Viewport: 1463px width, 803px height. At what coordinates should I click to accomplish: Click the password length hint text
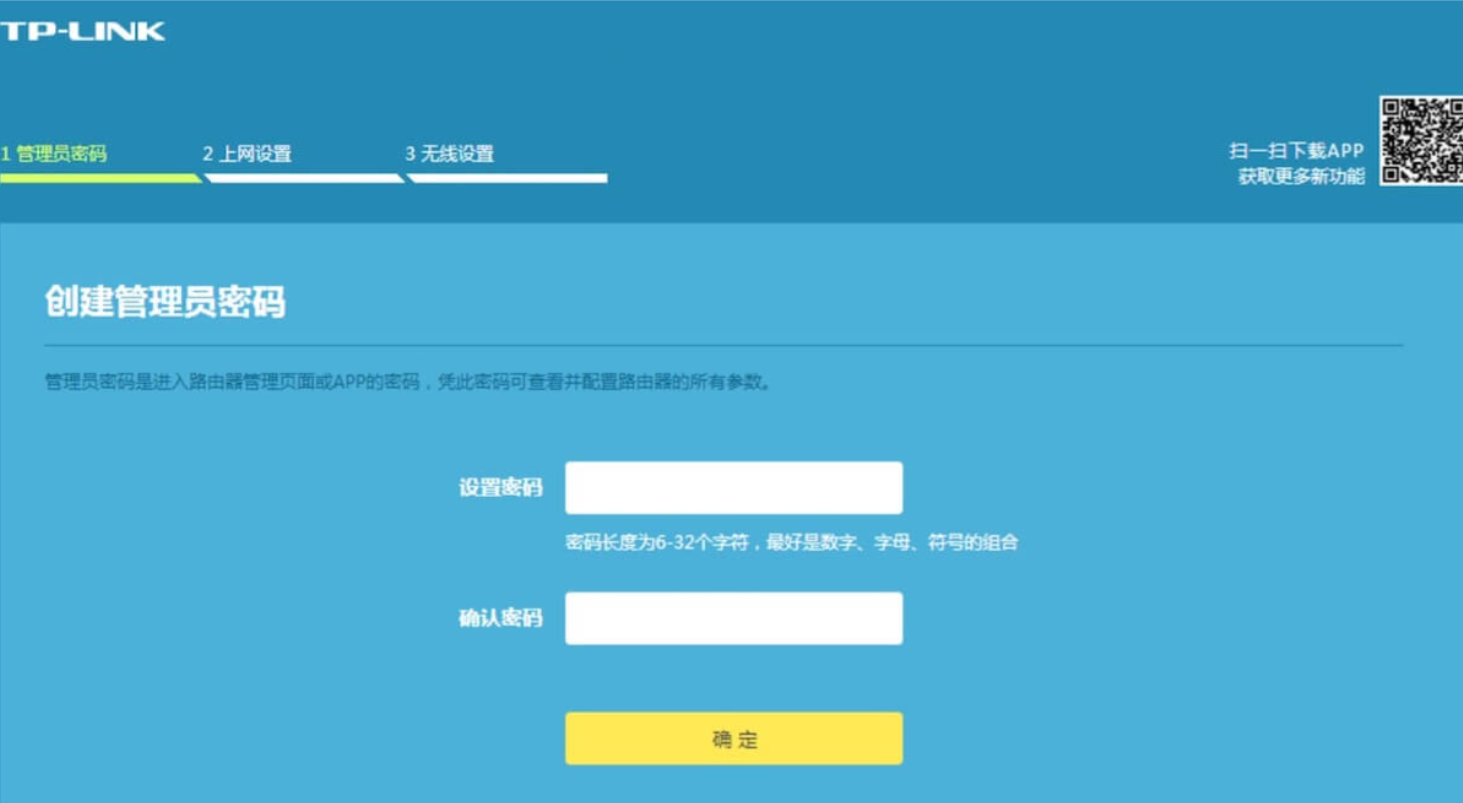[792, 543]
